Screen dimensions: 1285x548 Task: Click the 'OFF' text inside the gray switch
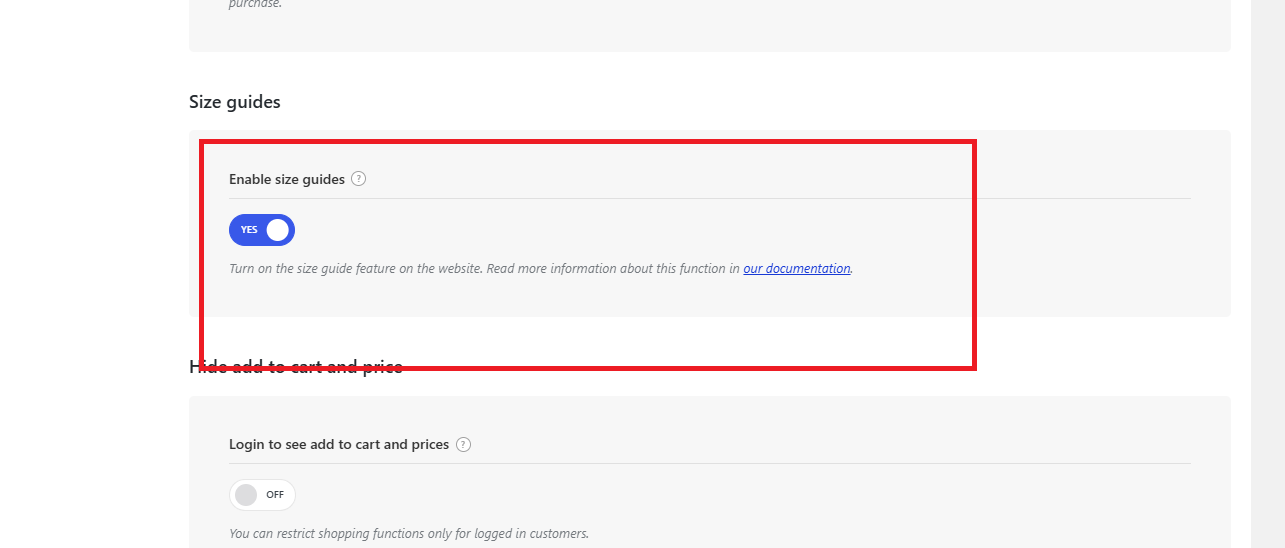(275, 495)
